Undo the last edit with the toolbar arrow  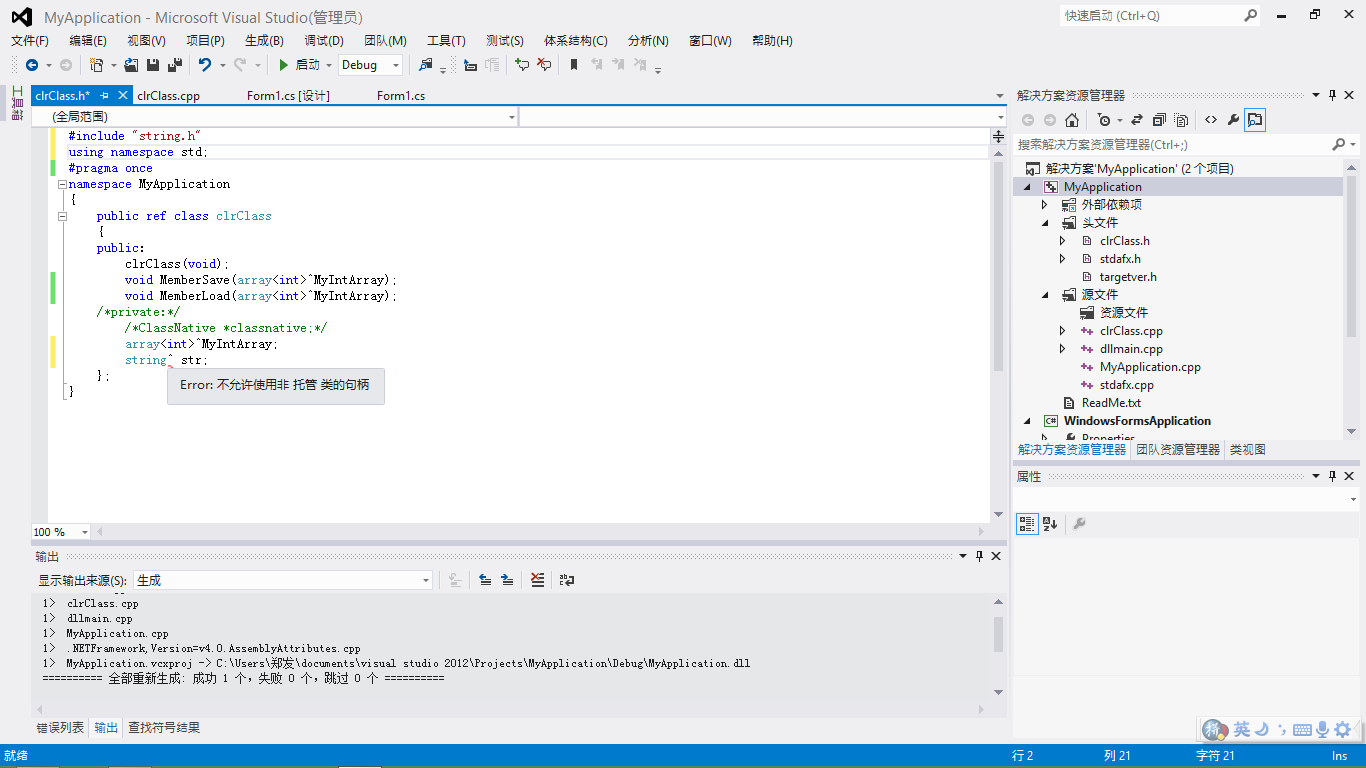(205, 65)
